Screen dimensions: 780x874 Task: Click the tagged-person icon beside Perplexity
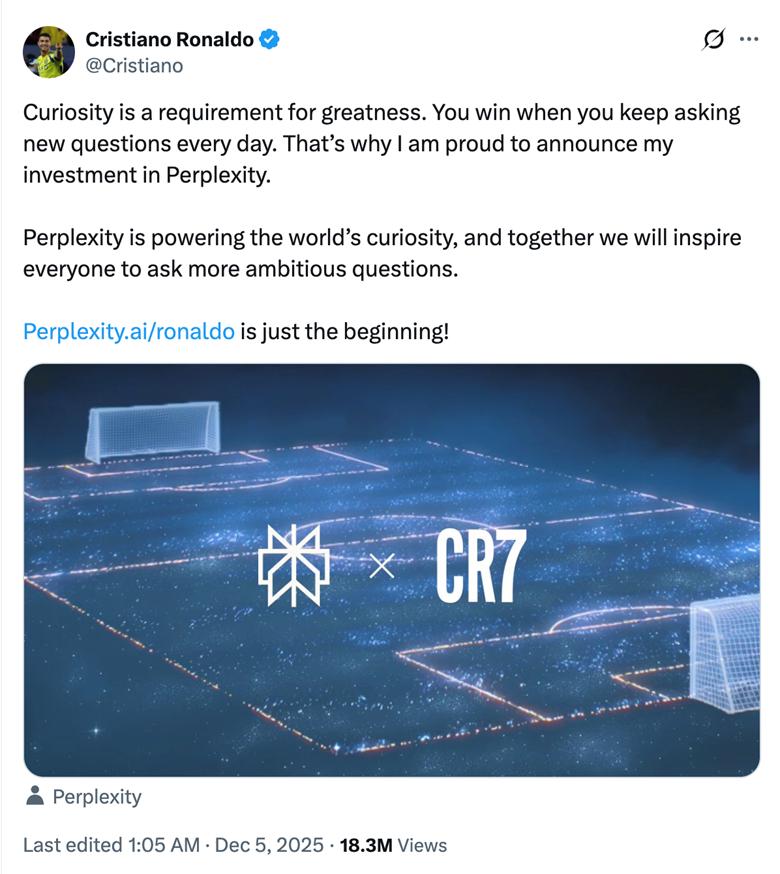[35, 797]
